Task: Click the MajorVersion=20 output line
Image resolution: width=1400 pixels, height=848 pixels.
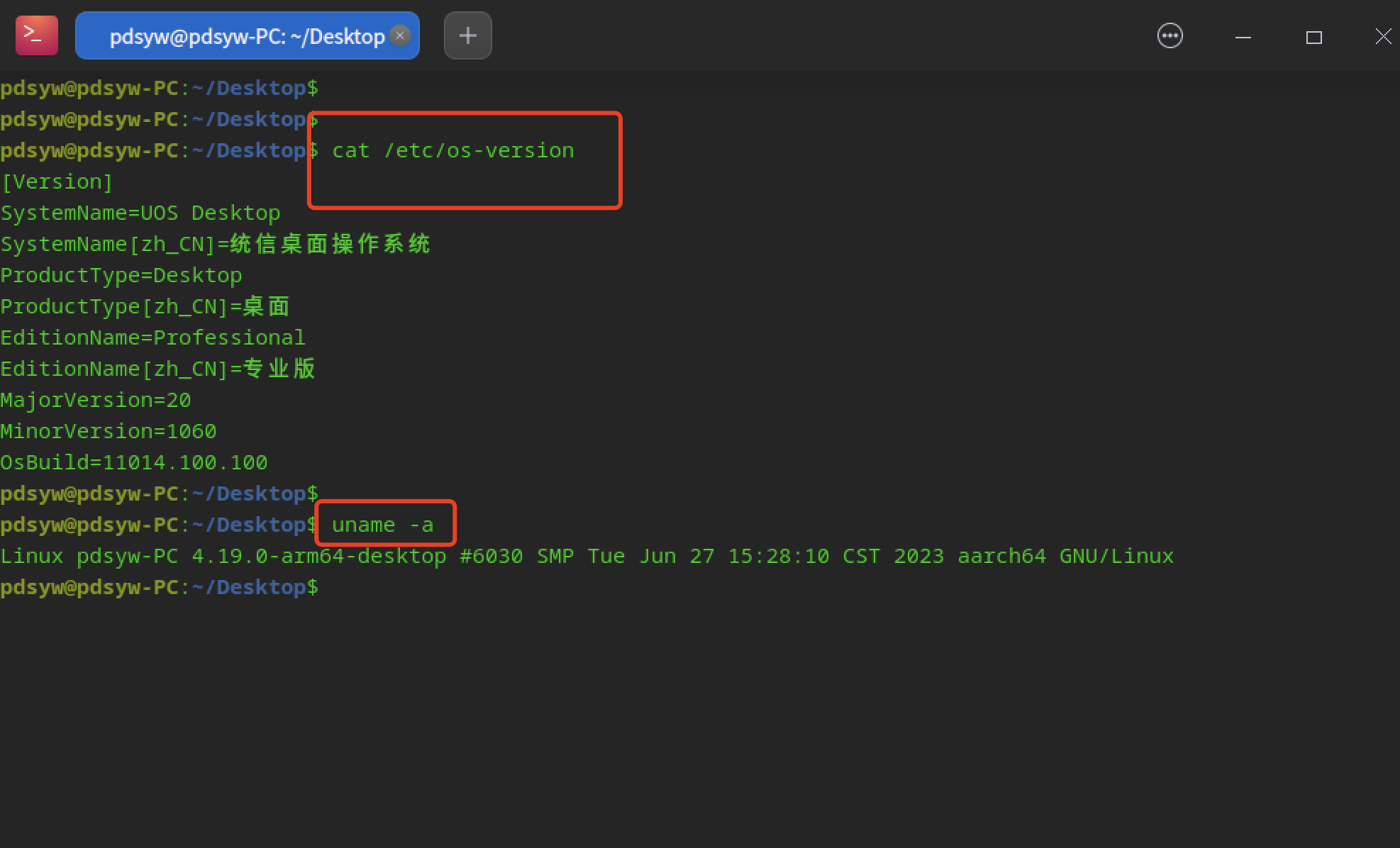Action: (96, 400)
